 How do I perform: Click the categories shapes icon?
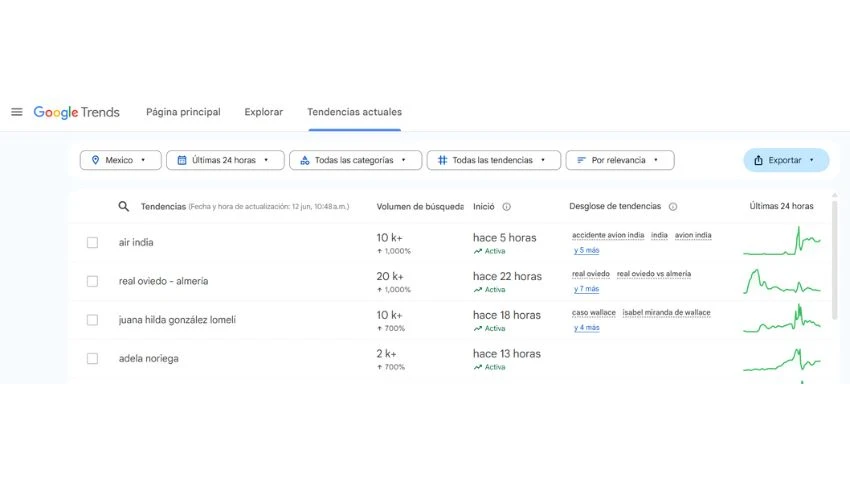pyautogui.click(x=305, y=160)
